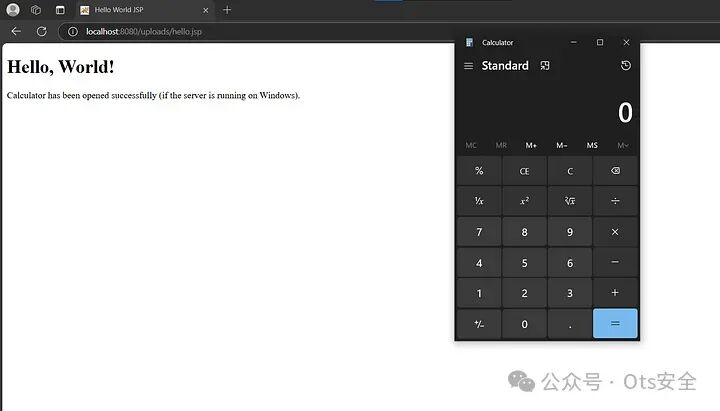The image size is (720, 411).
Task: Click digit 0 on the keypad
Action: pos(524,324)
